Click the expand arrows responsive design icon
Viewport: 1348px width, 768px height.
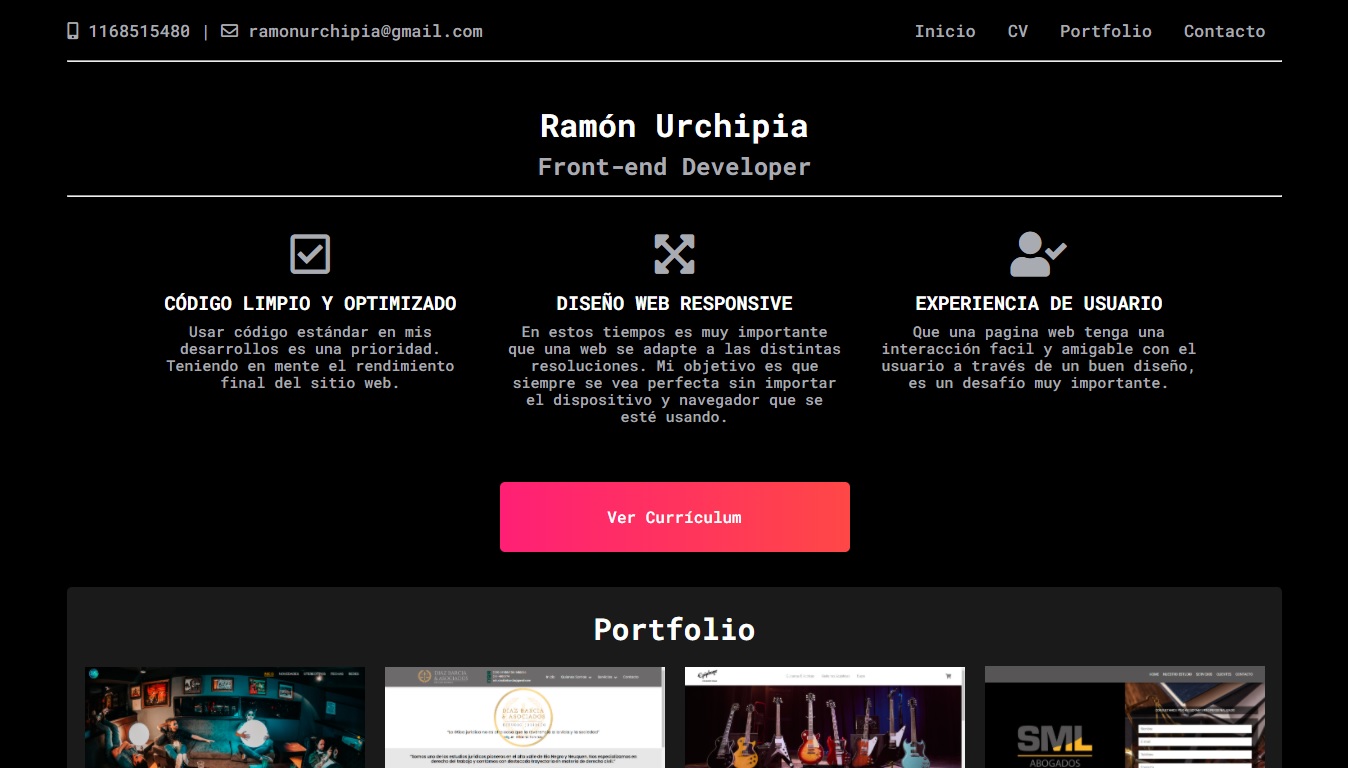[x=674, y=254]
